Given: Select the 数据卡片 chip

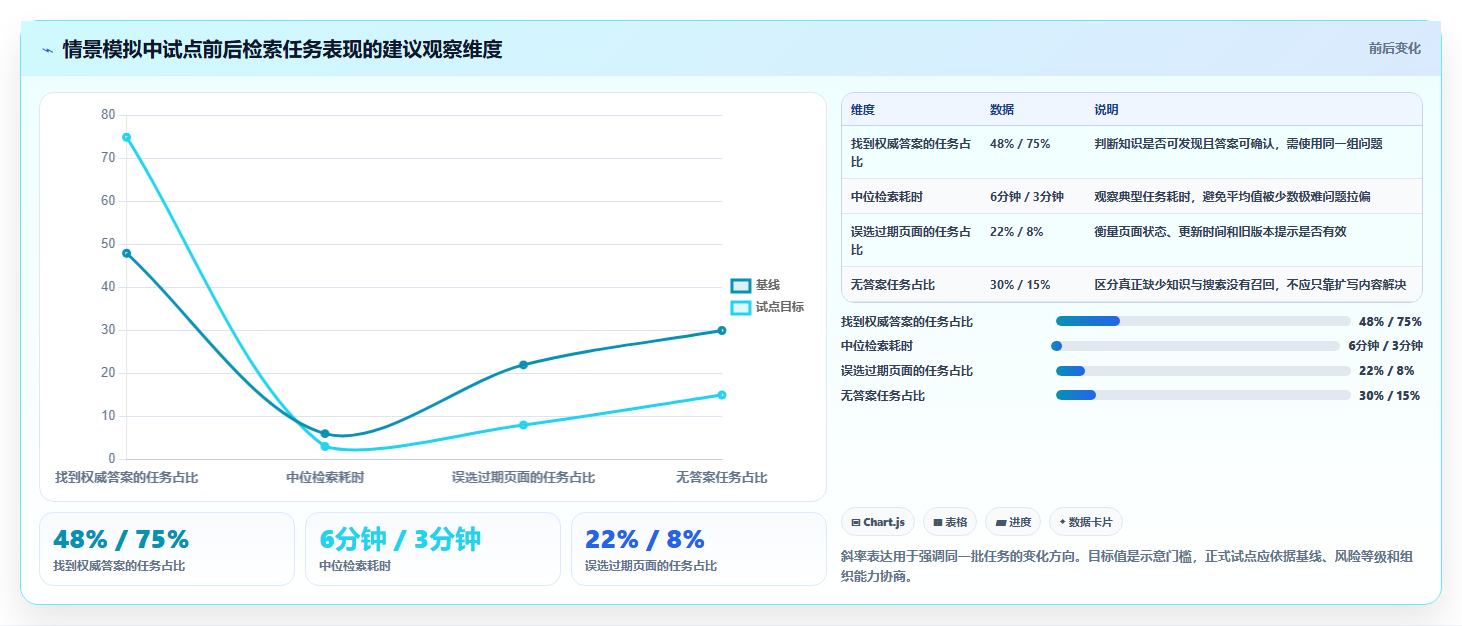Looking at the screenshot, I should click(x=1086, y=522).
